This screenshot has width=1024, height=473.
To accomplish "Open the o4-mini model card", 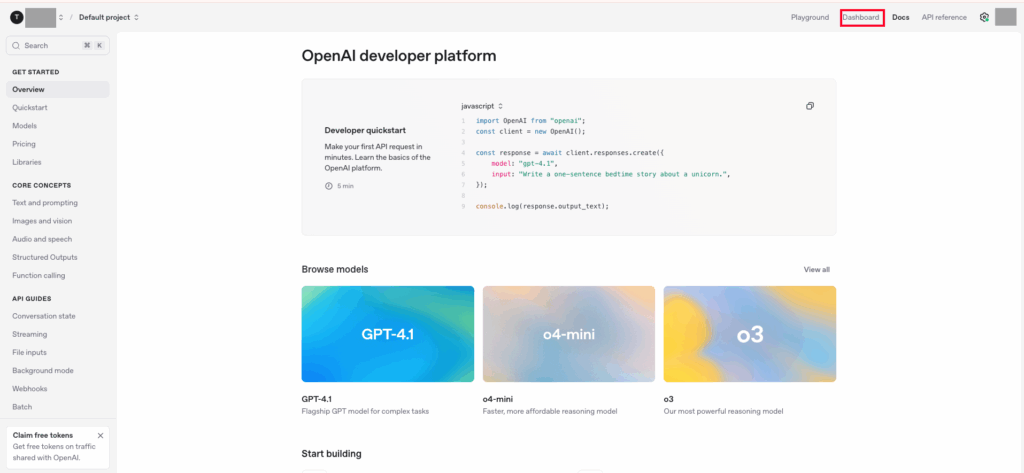I will coord(569,334).
